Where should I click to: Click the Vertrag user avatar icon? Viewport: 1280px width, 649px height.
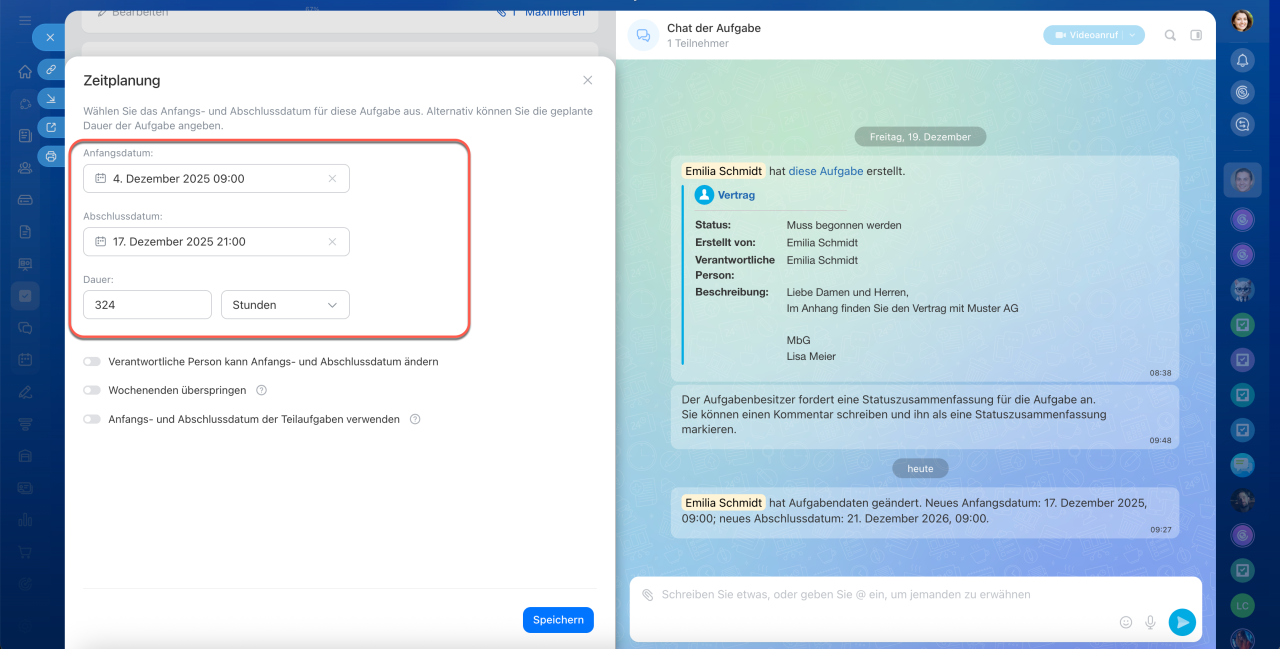705,195
